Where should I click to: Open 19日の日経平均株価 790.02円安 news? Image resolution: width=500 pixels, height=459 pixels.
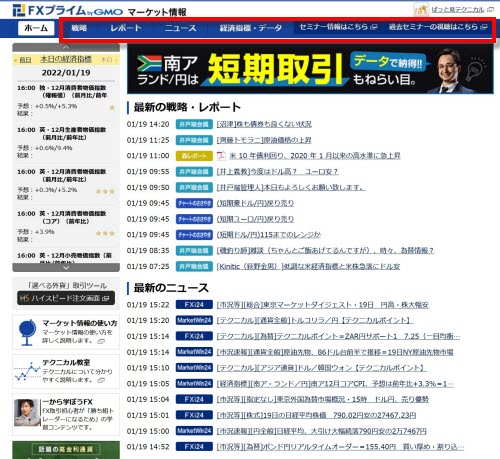click(x=316, y=415)
